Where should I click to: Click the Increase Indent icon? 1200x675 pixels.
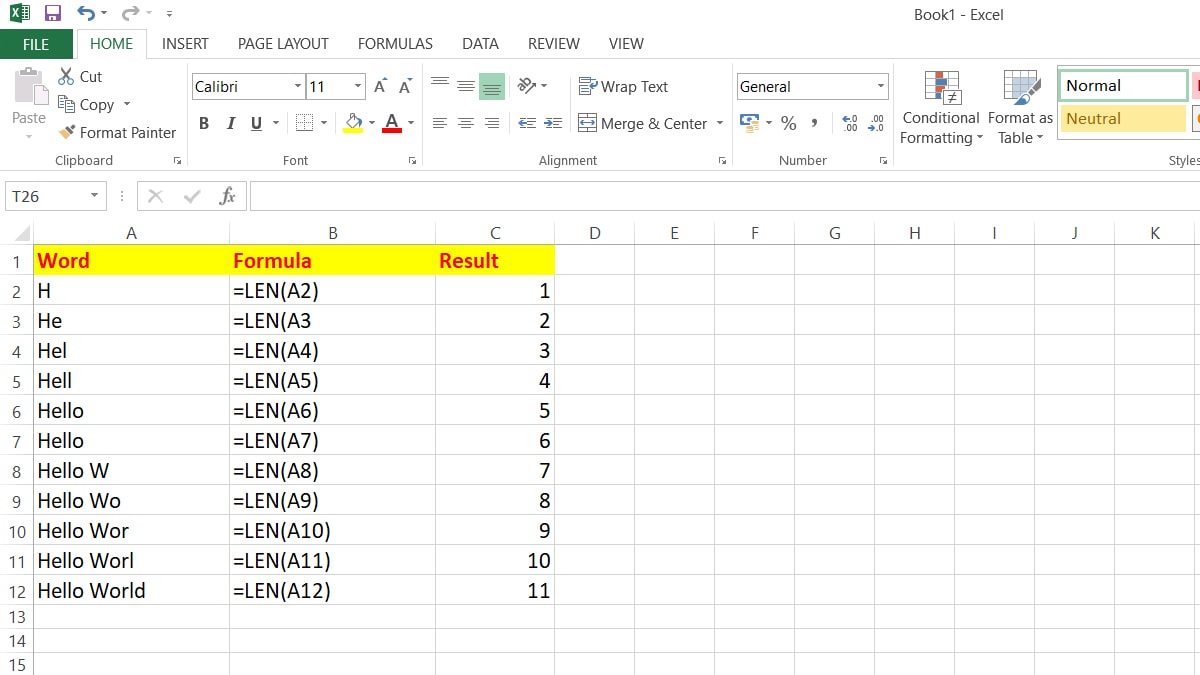[553, 123]
